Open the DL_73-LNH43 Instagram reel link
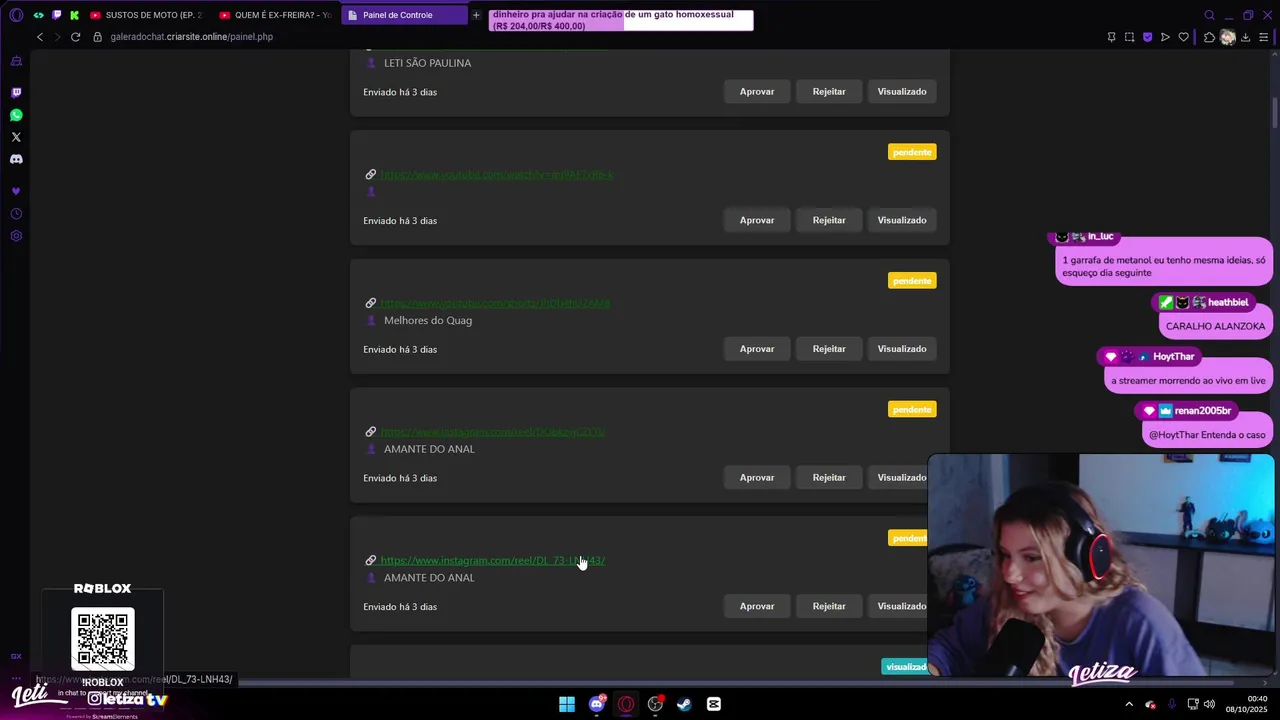Image resolution: width=1280 pixels, height=720 pixels. [x=492, y=561]
